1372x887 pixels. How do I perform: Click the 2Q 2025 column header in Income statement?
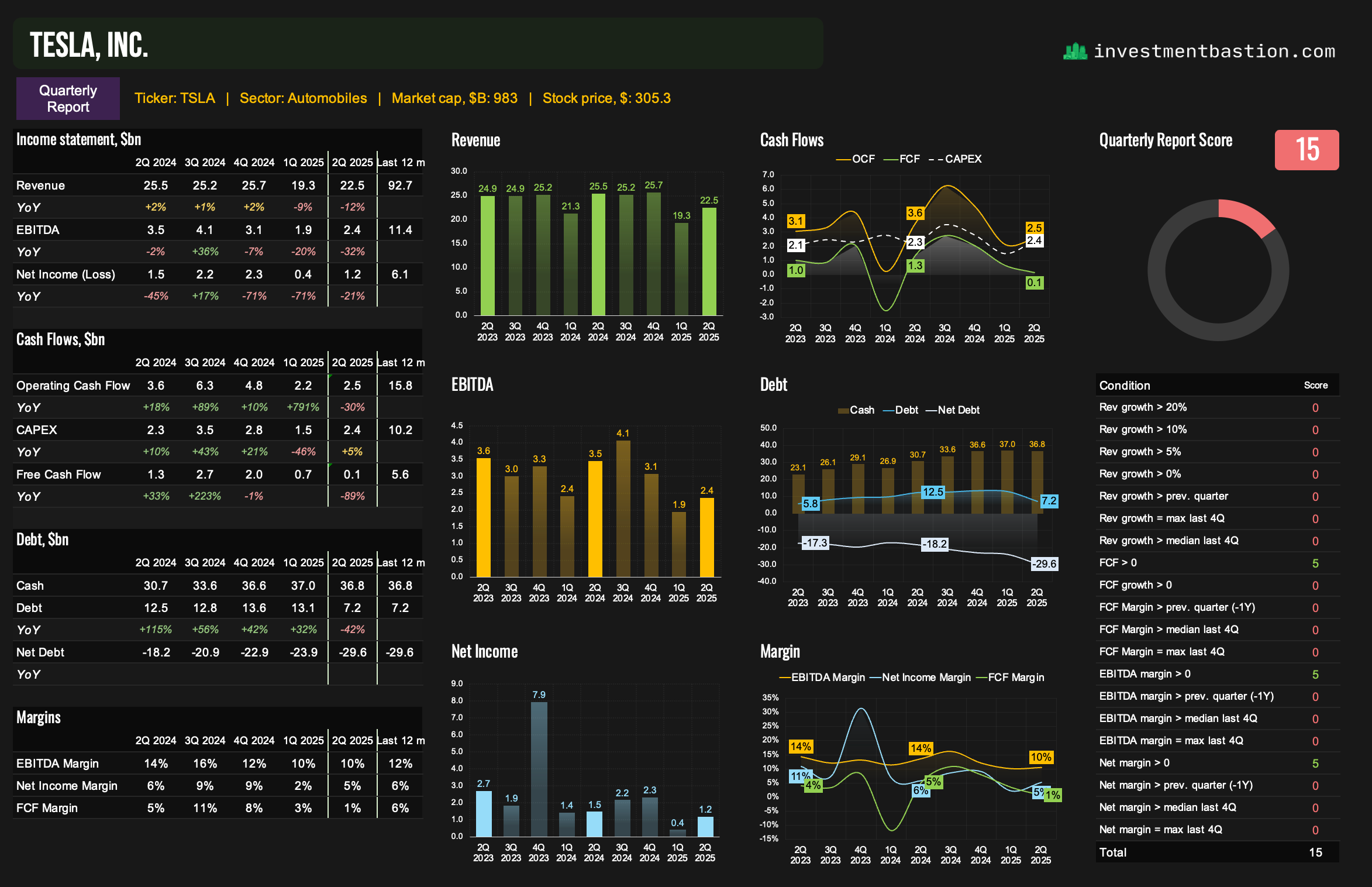[x=352, y=163]
